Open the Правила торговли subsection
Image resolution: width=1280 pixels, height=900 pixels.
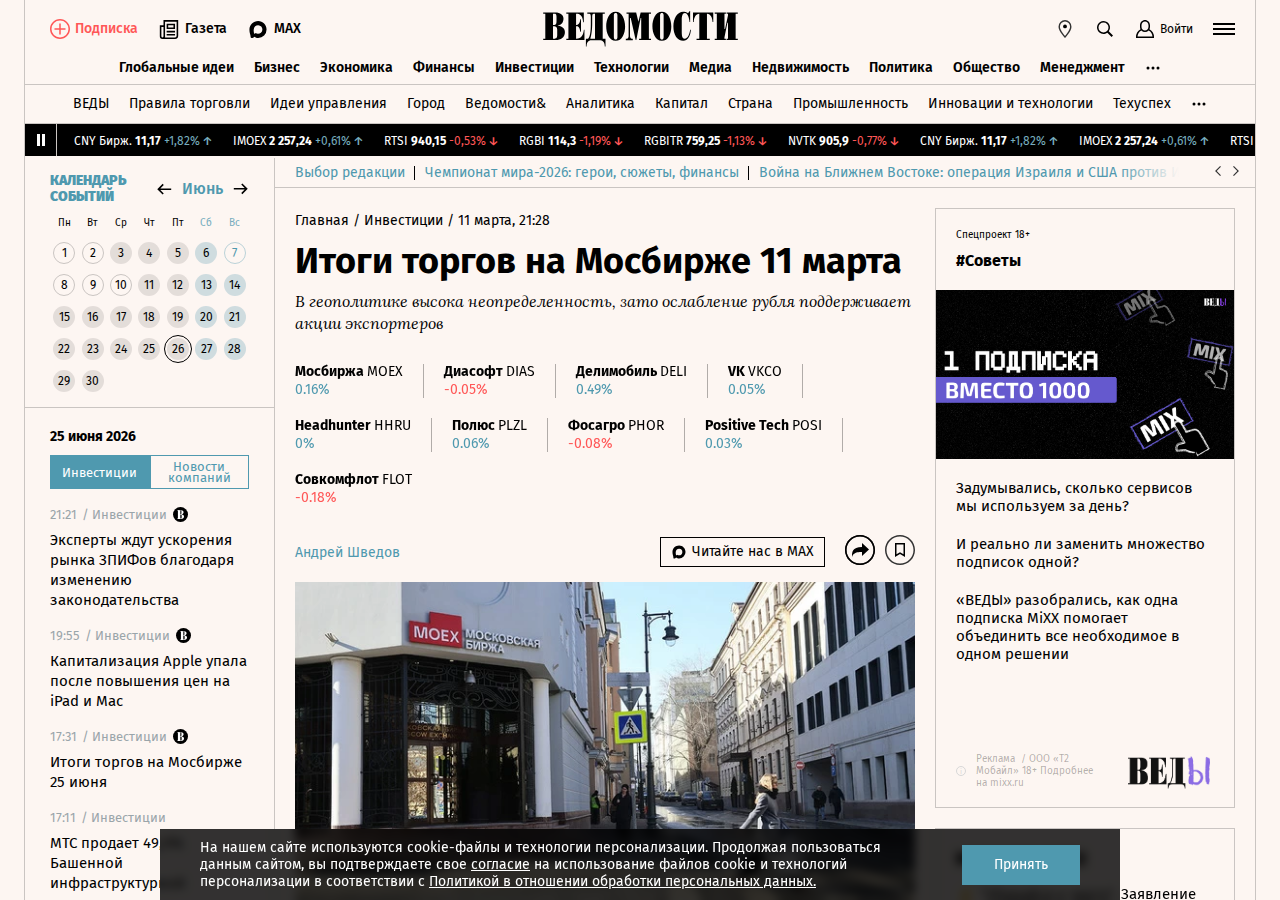(189, 104)
